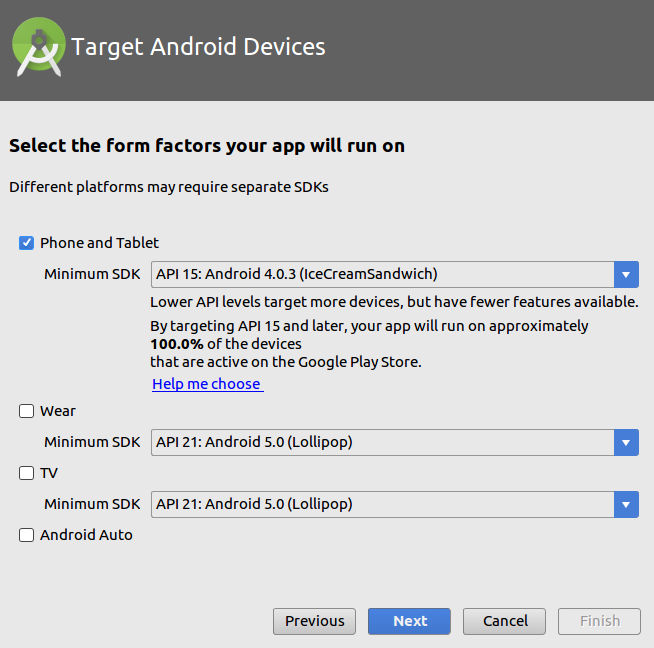Viewport: 654px width, 648px height.
Task: Cancel the new project wizard
Action: pos(504,621)
